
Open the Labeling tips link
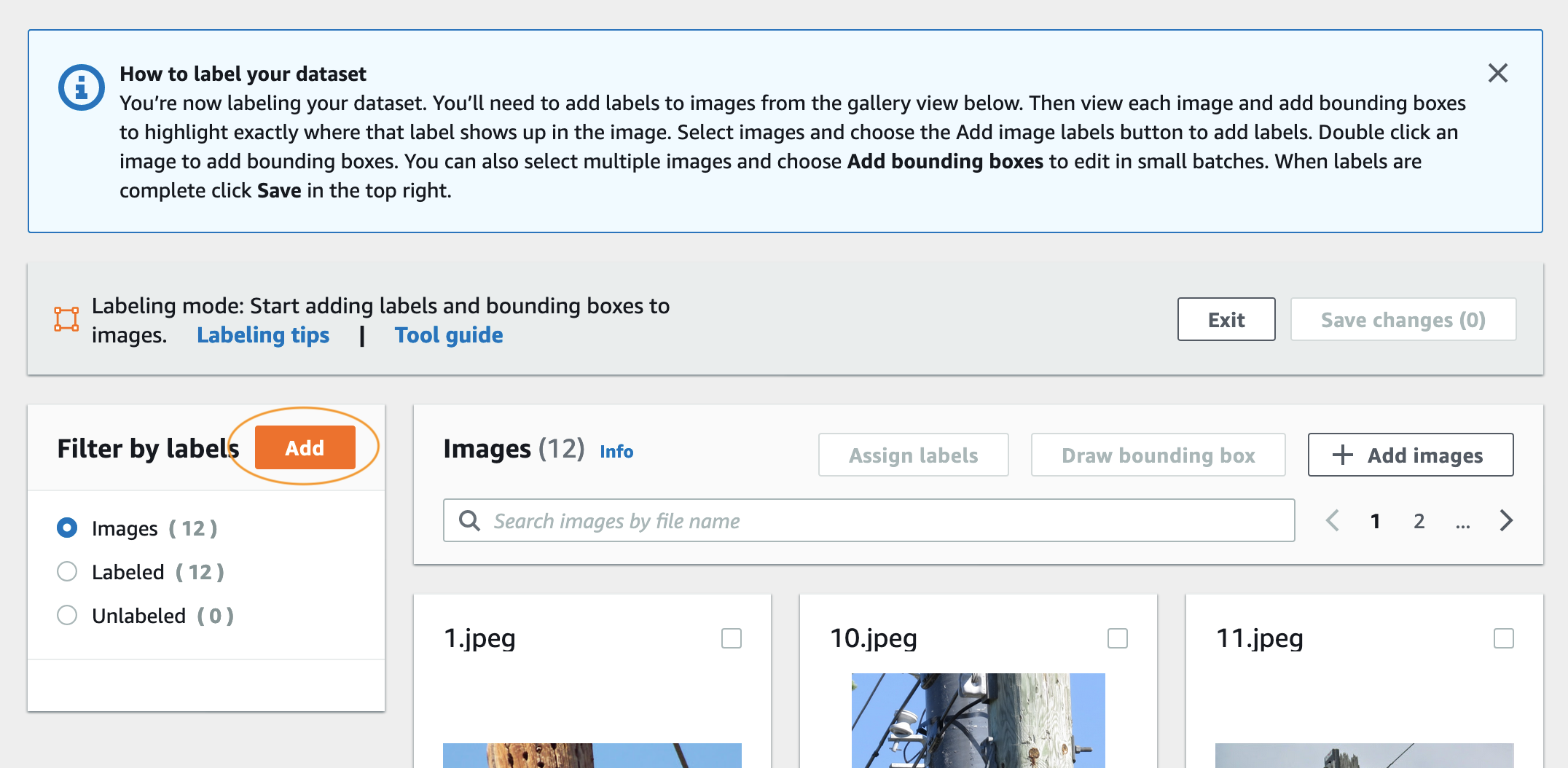[263, 335]
